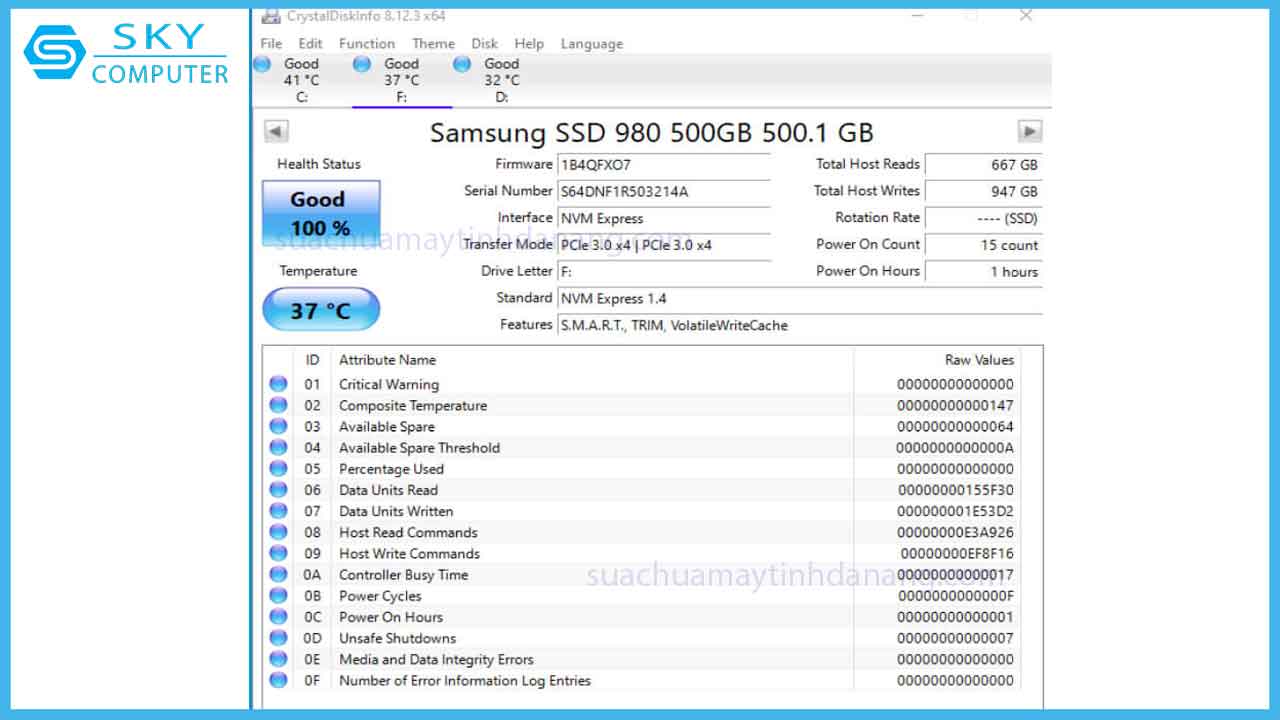1280x720 pixels.
Task: Click Rotation Rate value ---- (SSD)
Action: (x=983, y=218)
